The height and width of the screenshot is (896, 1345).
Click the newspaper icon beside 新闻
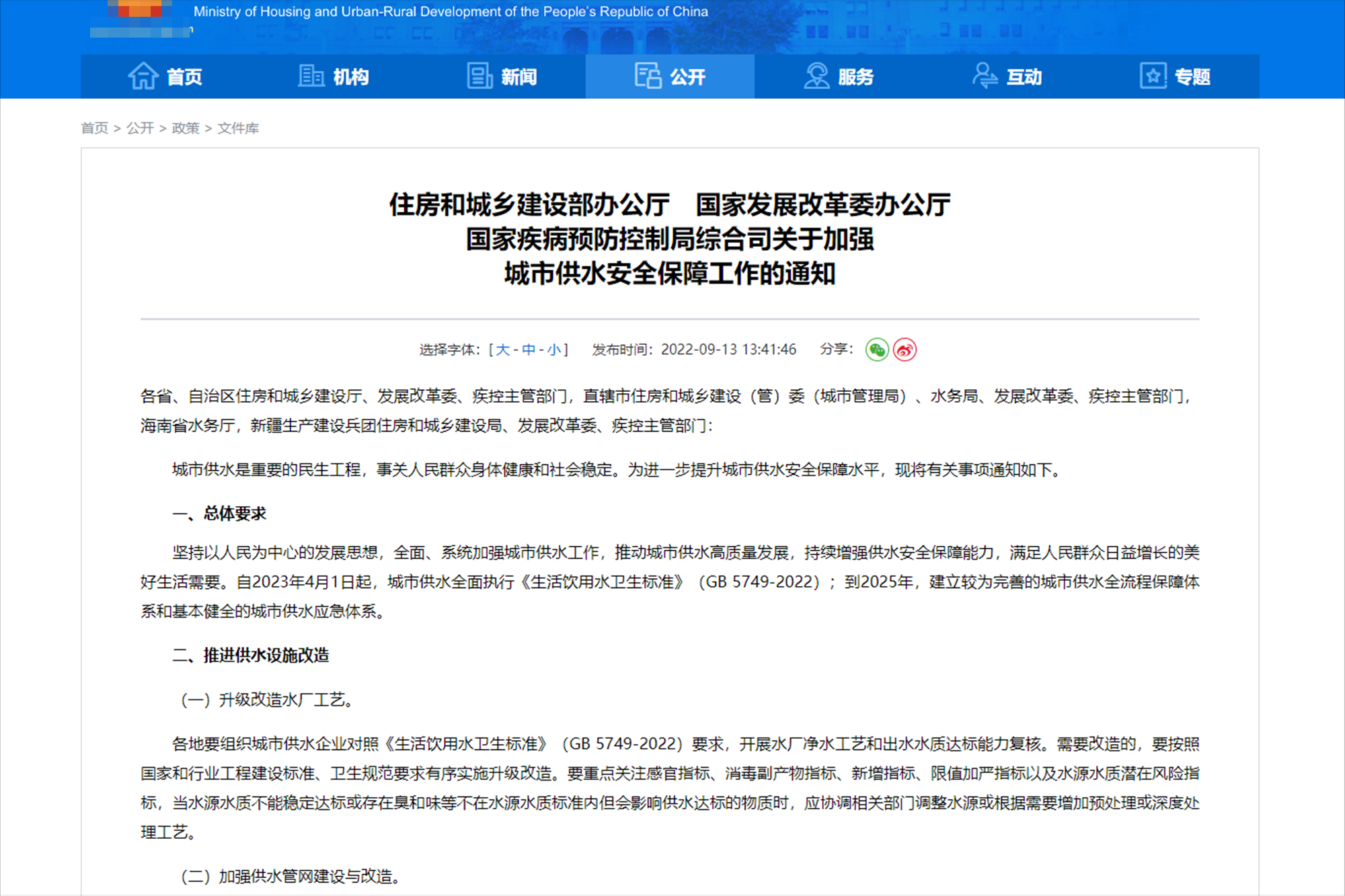(479, 76)
